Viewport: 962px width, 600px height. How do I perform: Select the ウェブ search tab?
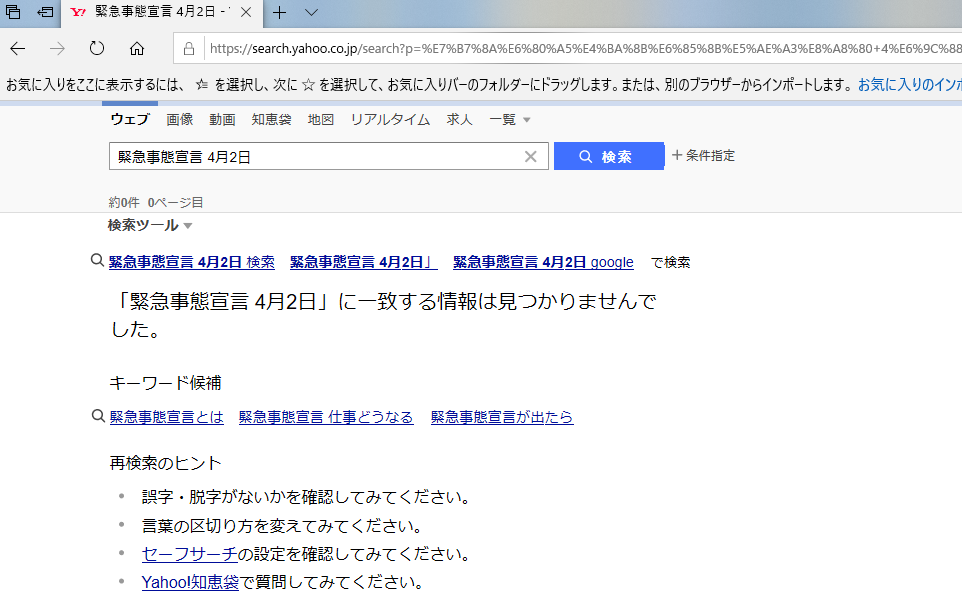coord(129,120)
